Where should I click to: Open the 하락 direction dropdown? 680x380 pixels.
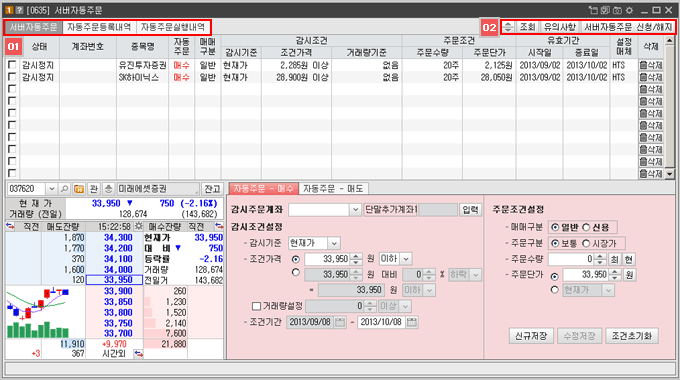pyautogui.click(x=476, y=275)
